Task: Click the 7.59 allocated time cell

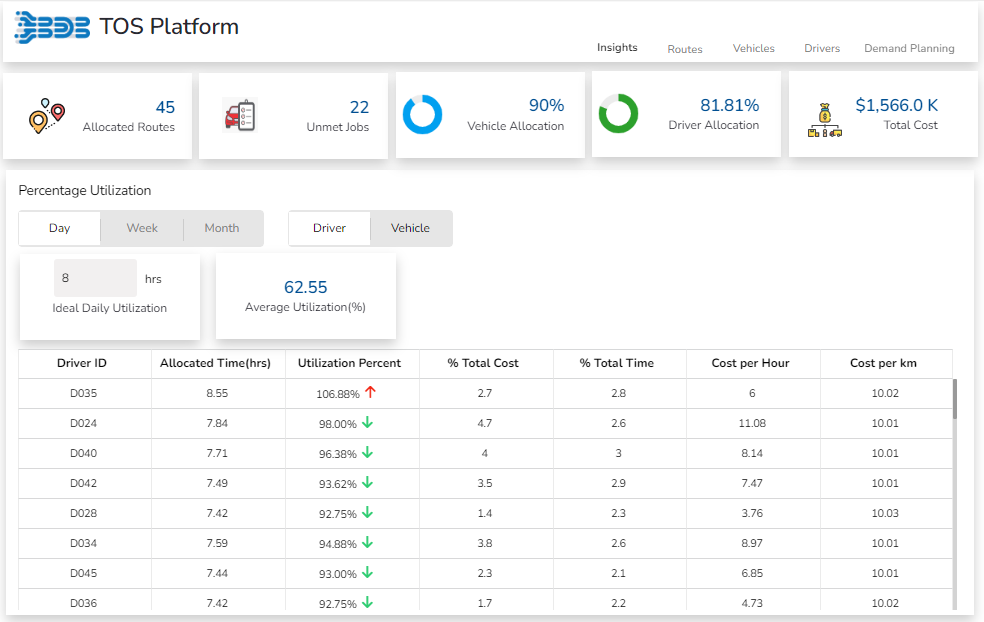Action: coord(217,544)
